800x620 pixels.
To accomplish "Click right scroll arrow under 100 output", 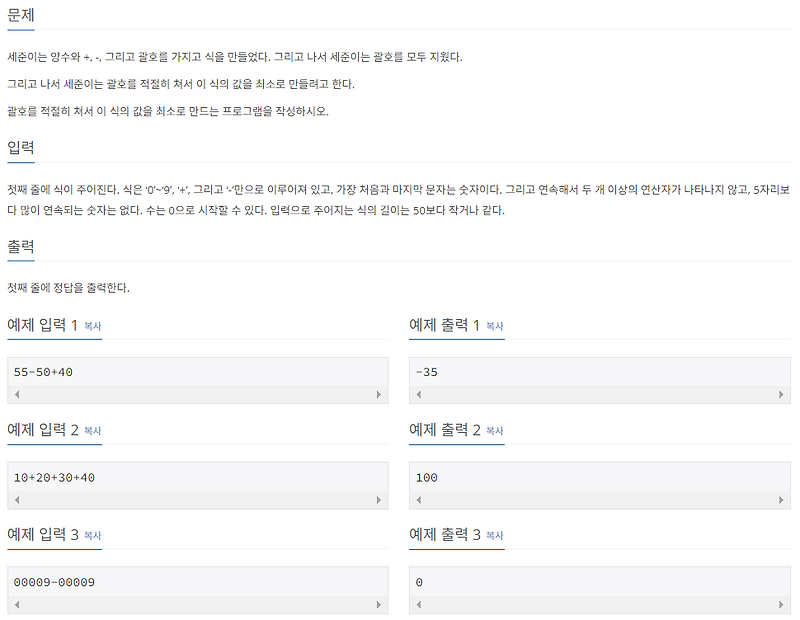I will (781, 500).
